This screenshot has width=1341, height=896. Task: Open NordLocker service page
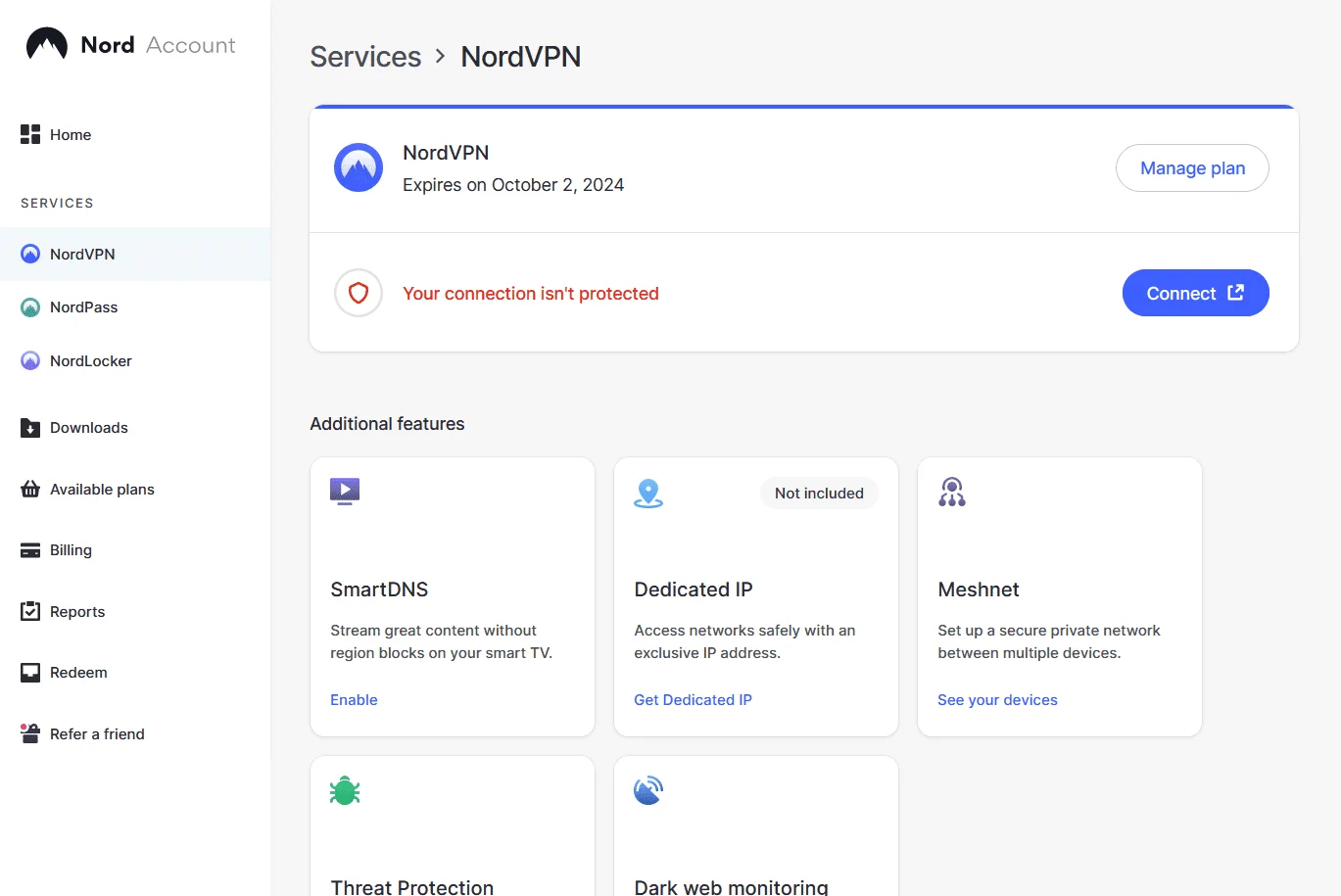tap(135, 360)
